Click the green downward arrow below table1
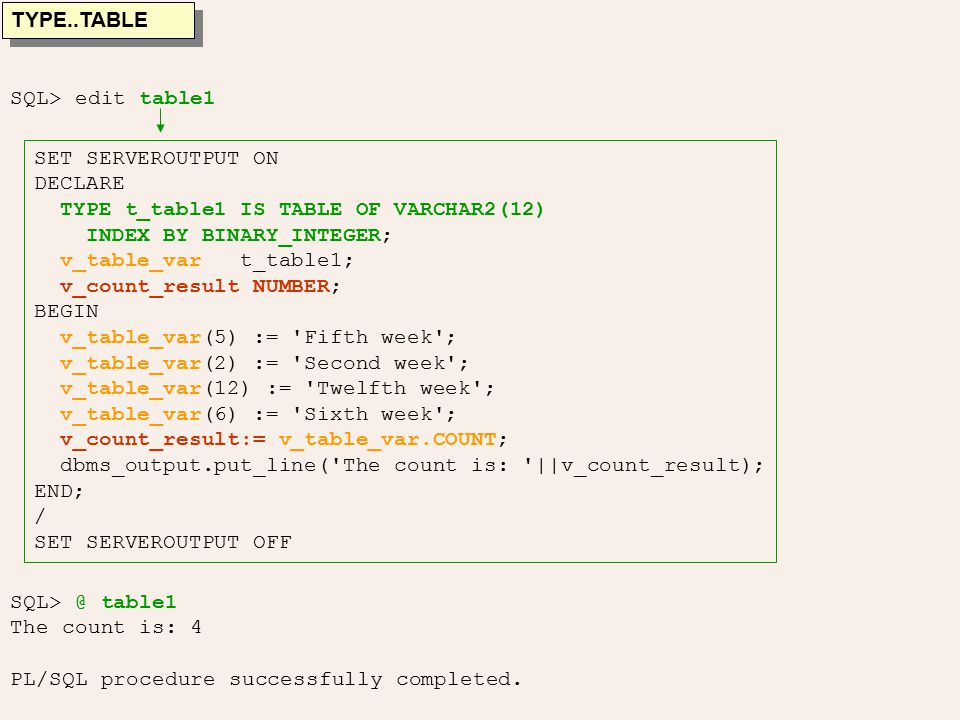960x720 pixels. pos(160,120)
